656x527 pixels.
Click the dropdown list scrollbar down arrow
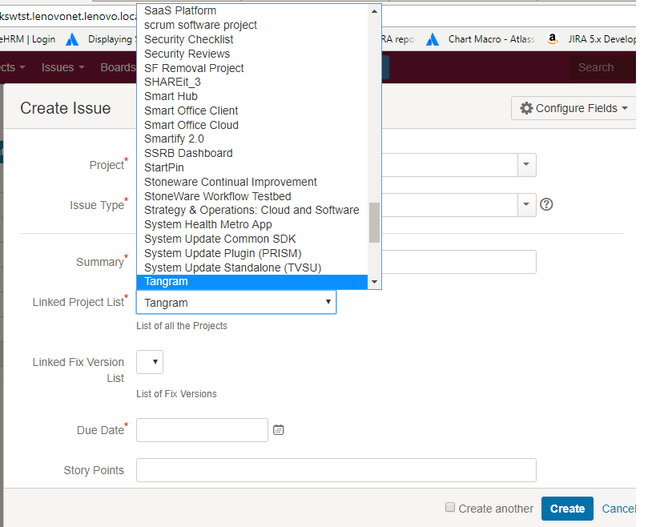[x=374, y=282]
